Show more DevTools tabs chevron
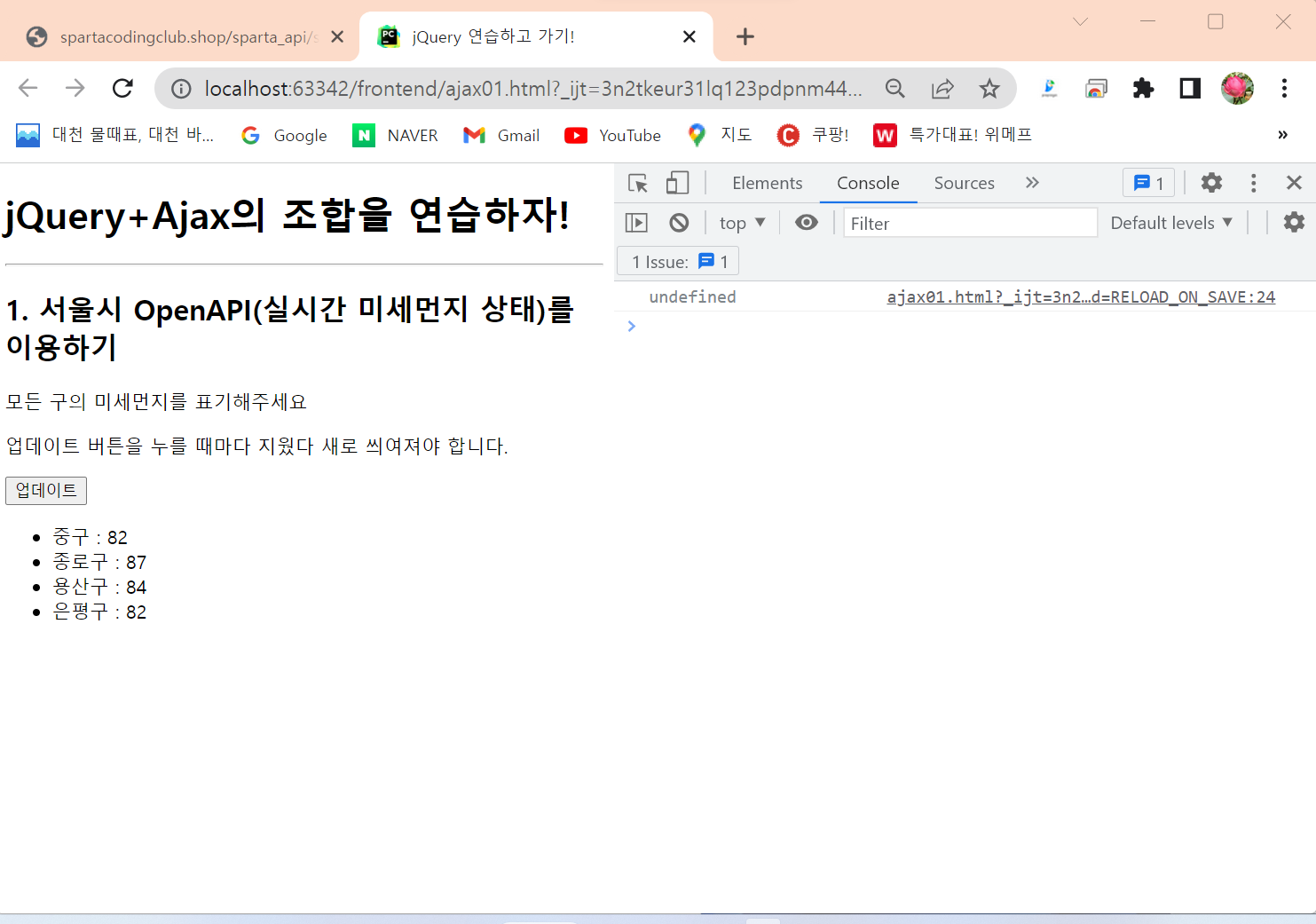1316x924 pixels. pyautogui.click(x=1032, y=183)
